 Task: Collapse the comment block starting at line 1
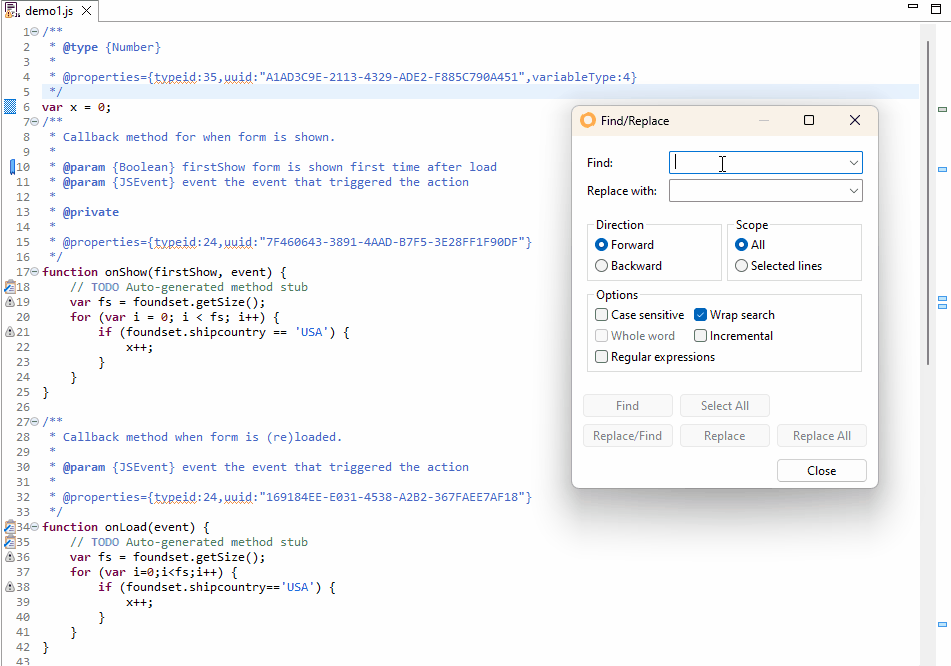[x=35, y=32]
